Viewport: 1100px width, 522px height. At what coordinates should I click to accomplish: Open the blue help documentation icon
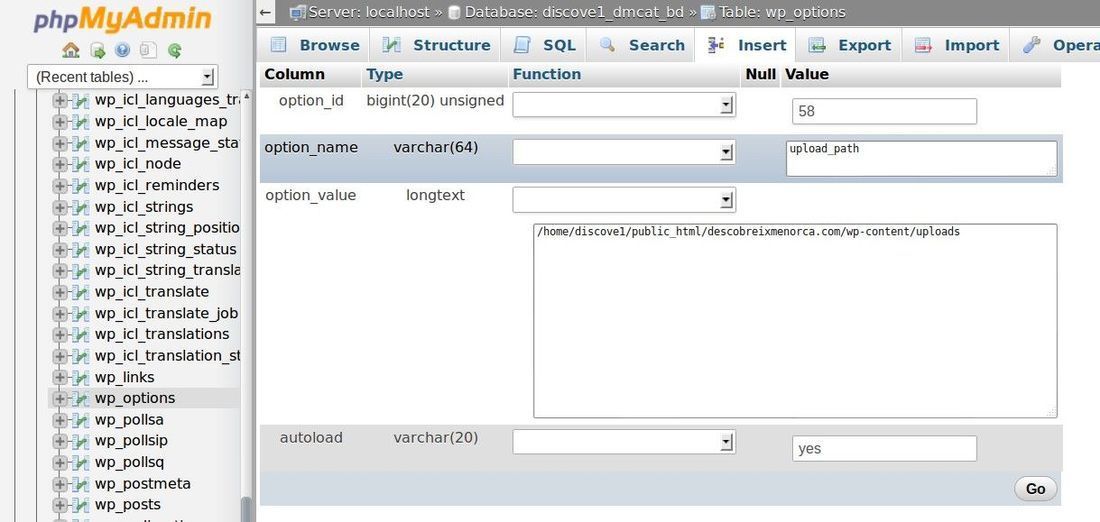click(x=123, y=50)
